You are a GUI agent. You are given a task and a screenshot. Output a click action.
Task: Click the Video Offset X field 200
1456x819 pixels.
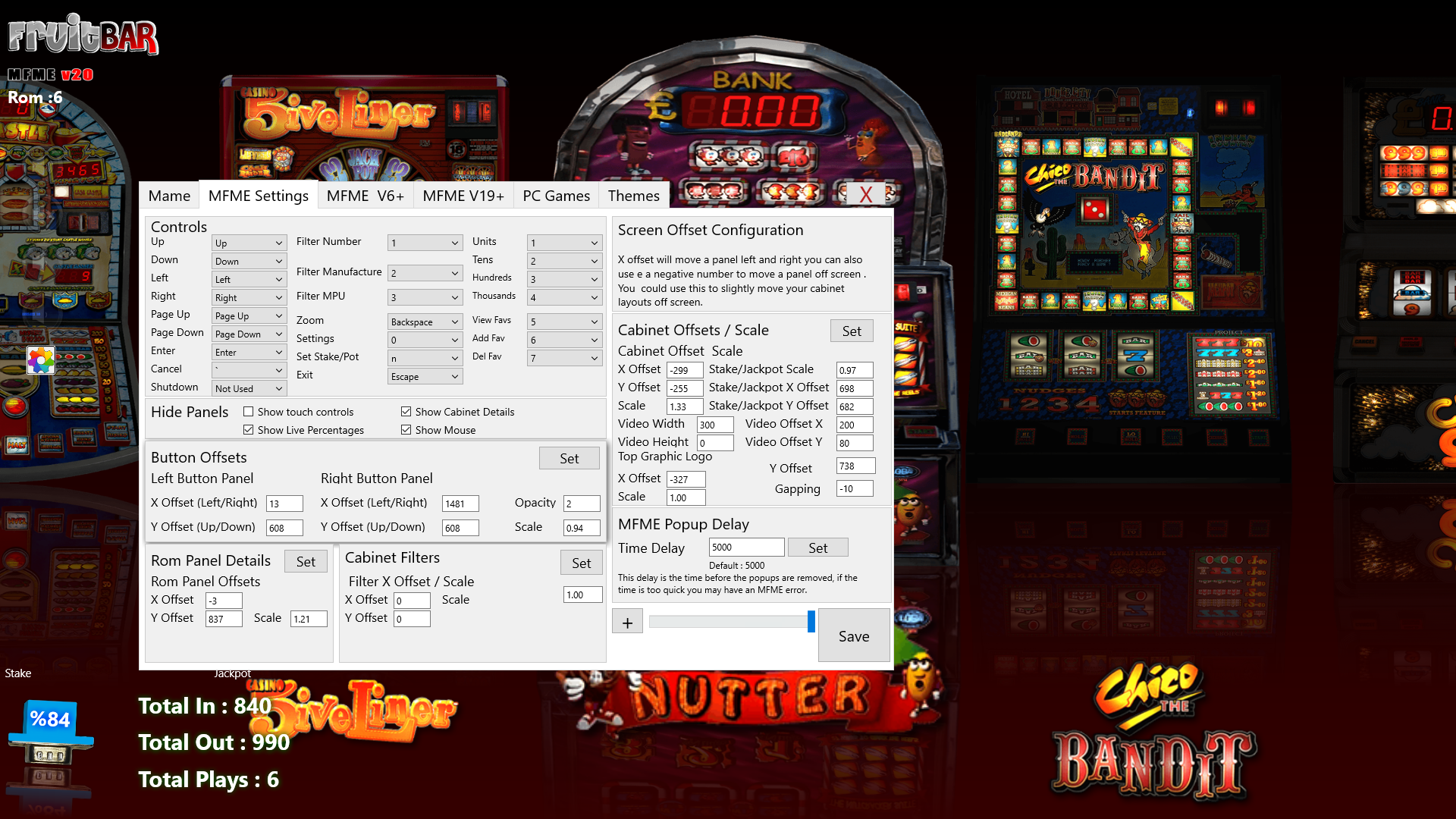pyautogui.click(x=855, y=425)
